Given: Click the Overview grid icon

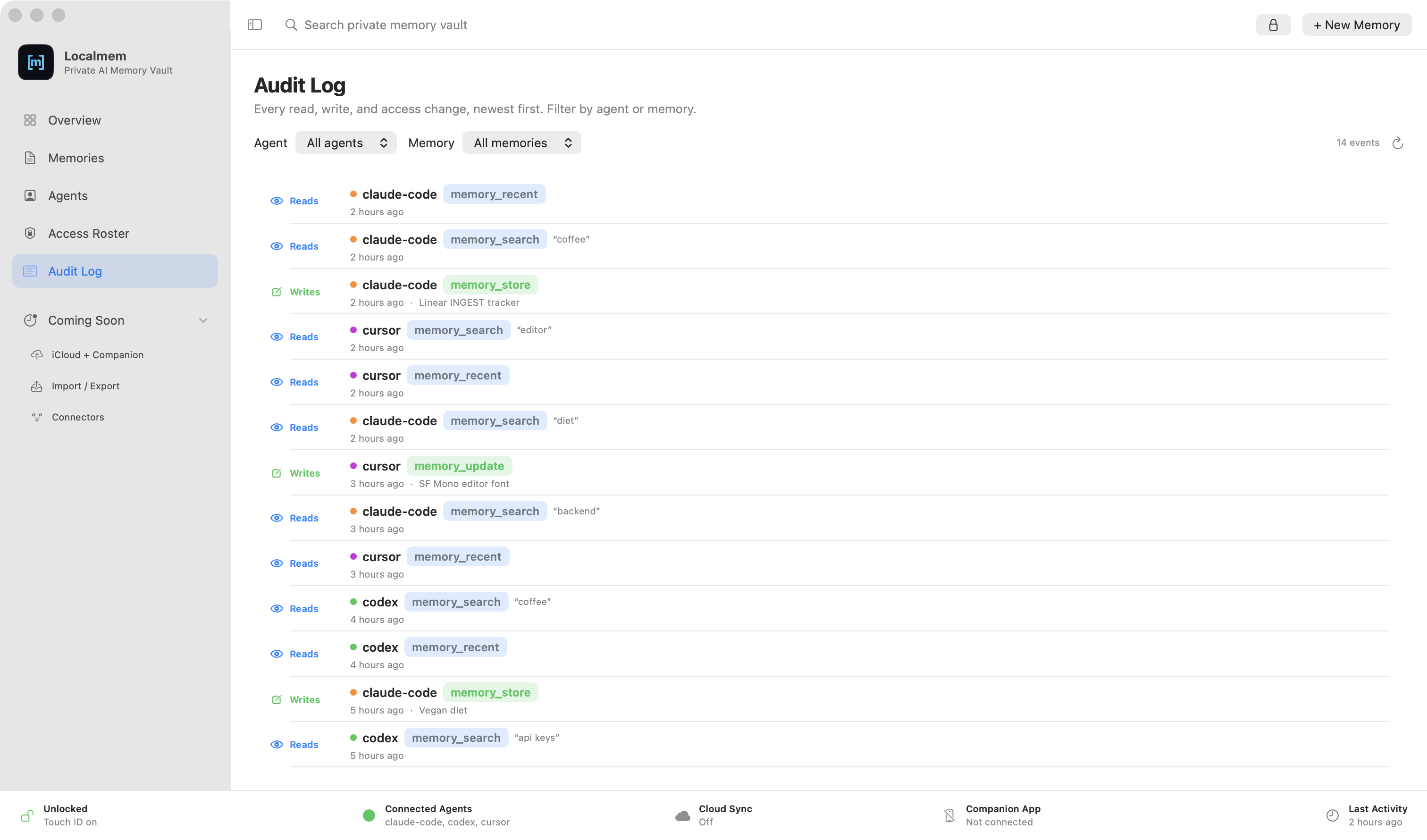Looking at the screenshot, I should tap(30, 120).
